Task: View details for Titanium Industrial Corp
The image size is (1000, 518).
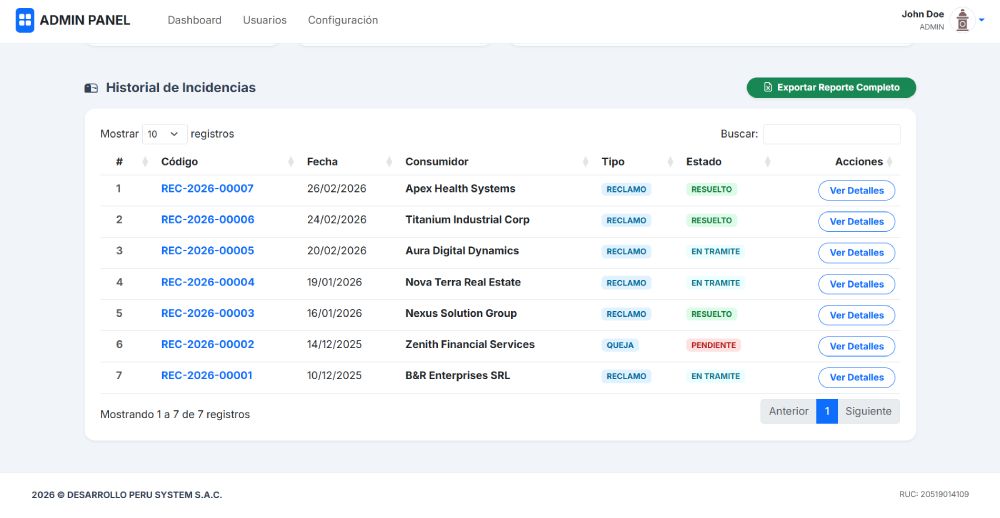Action: 857,222
